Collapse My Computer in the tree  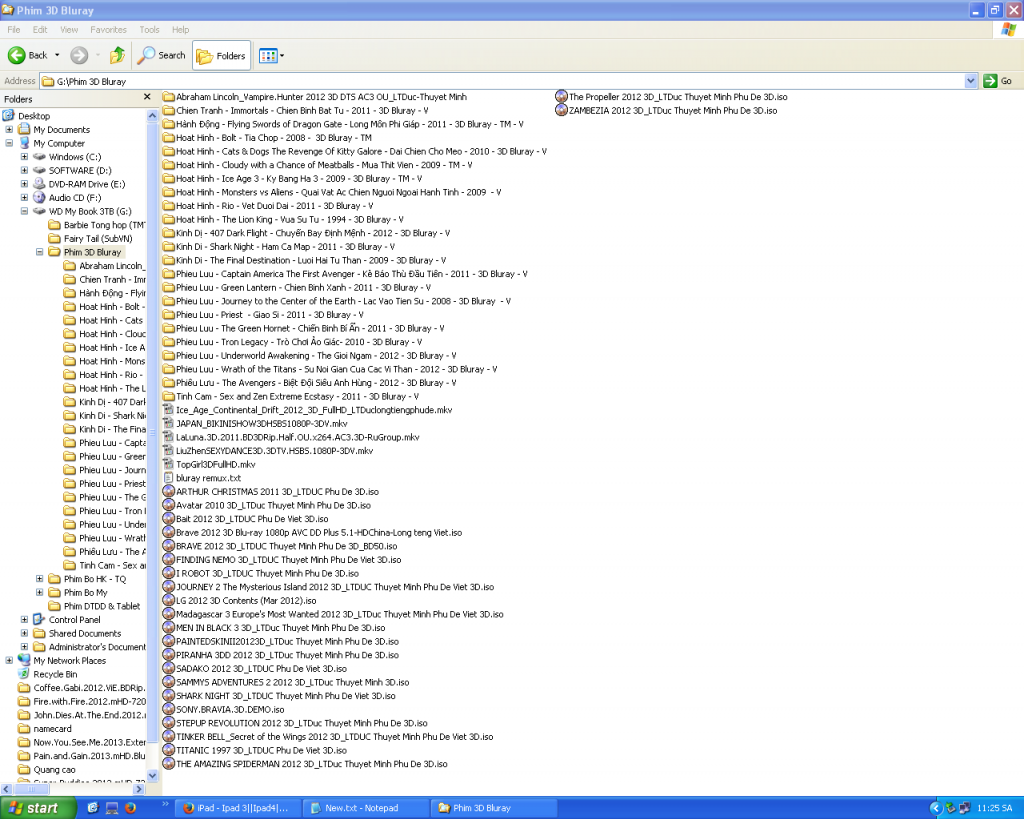[9, 143]
